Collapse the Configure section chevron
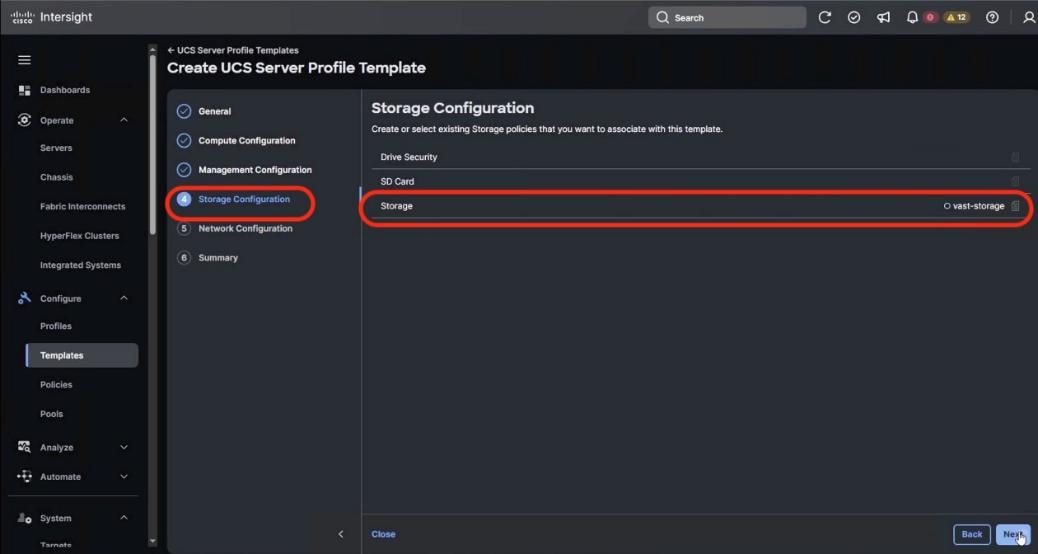 (124, 299)
